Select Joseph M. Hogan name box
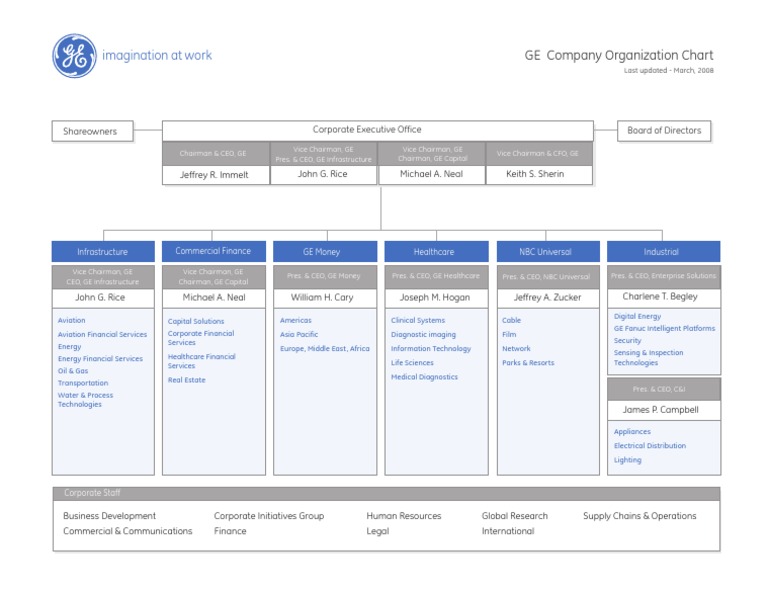Screen dimensions: 768x594 click(x=436, y=298)
